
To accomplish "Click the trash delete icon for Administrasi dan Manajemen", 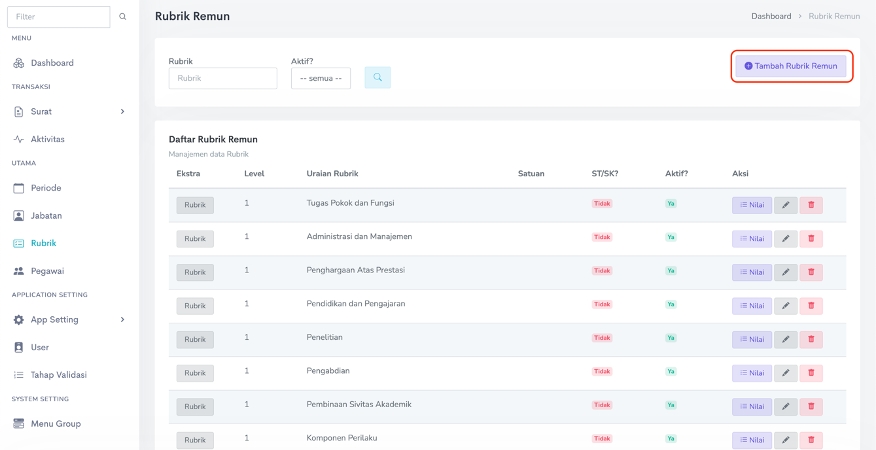I will [x=811, y=239].
